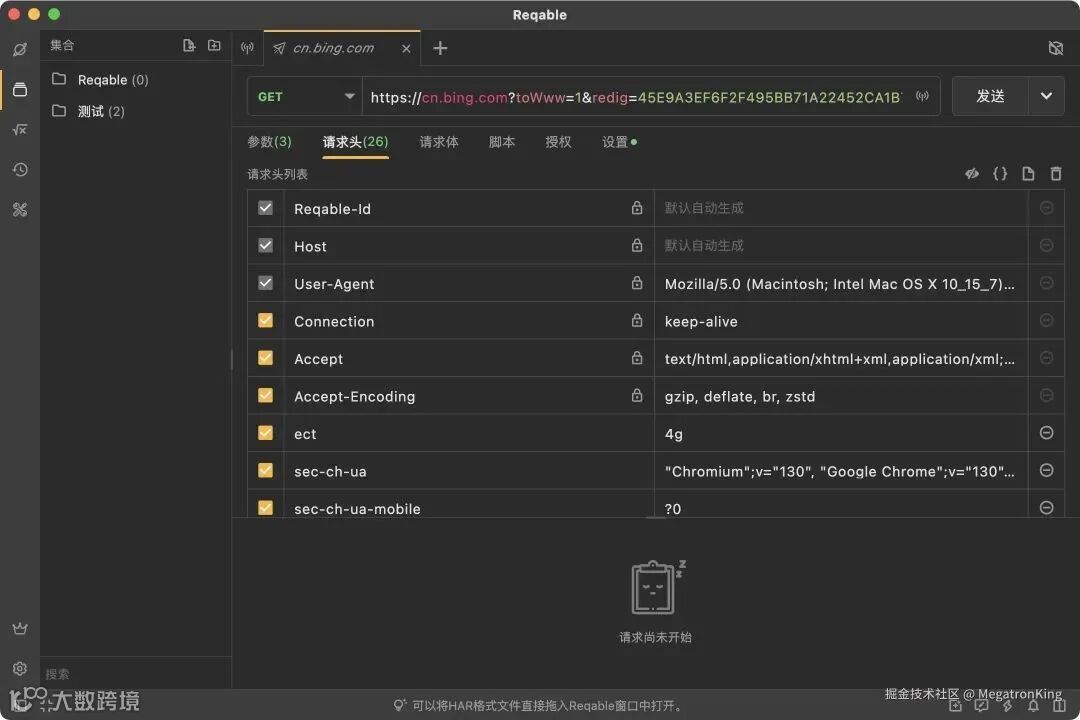This screenshot has width=1080, height=720.
Task: Click lock icon on Accept row
Action: [637, 358]
